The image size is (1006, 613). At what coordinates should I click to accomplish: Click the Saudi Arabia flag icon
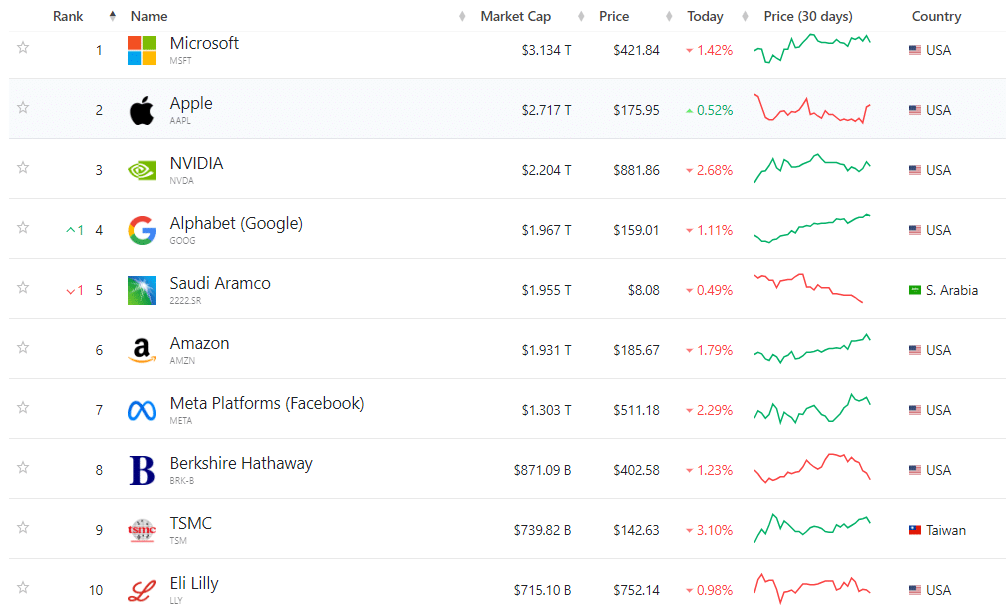tap(915, 289)
